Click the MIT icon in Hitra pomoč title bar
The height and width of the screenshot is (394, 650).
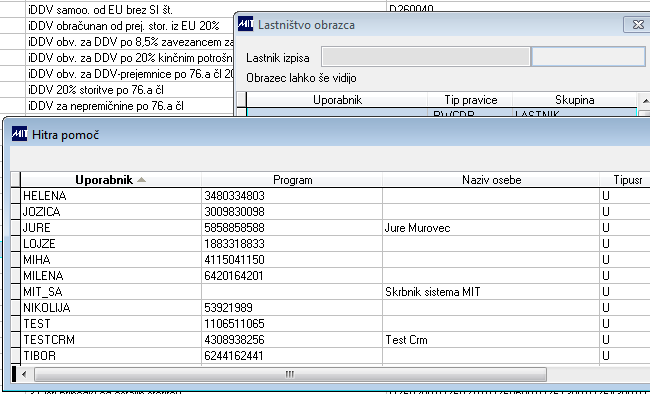(19, 134)
